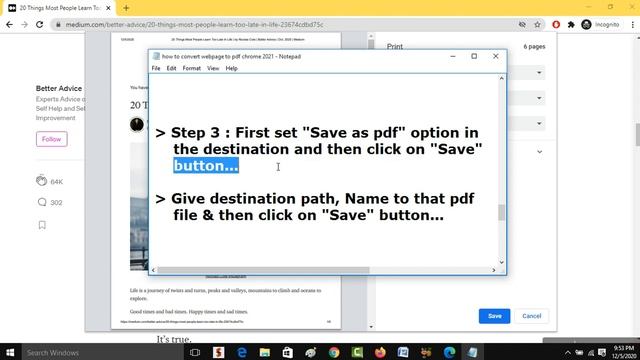Click Notepad's scroll right arrow
This screenshot has width=640, height=360.
pyautogui.click(x=494, y=270)
